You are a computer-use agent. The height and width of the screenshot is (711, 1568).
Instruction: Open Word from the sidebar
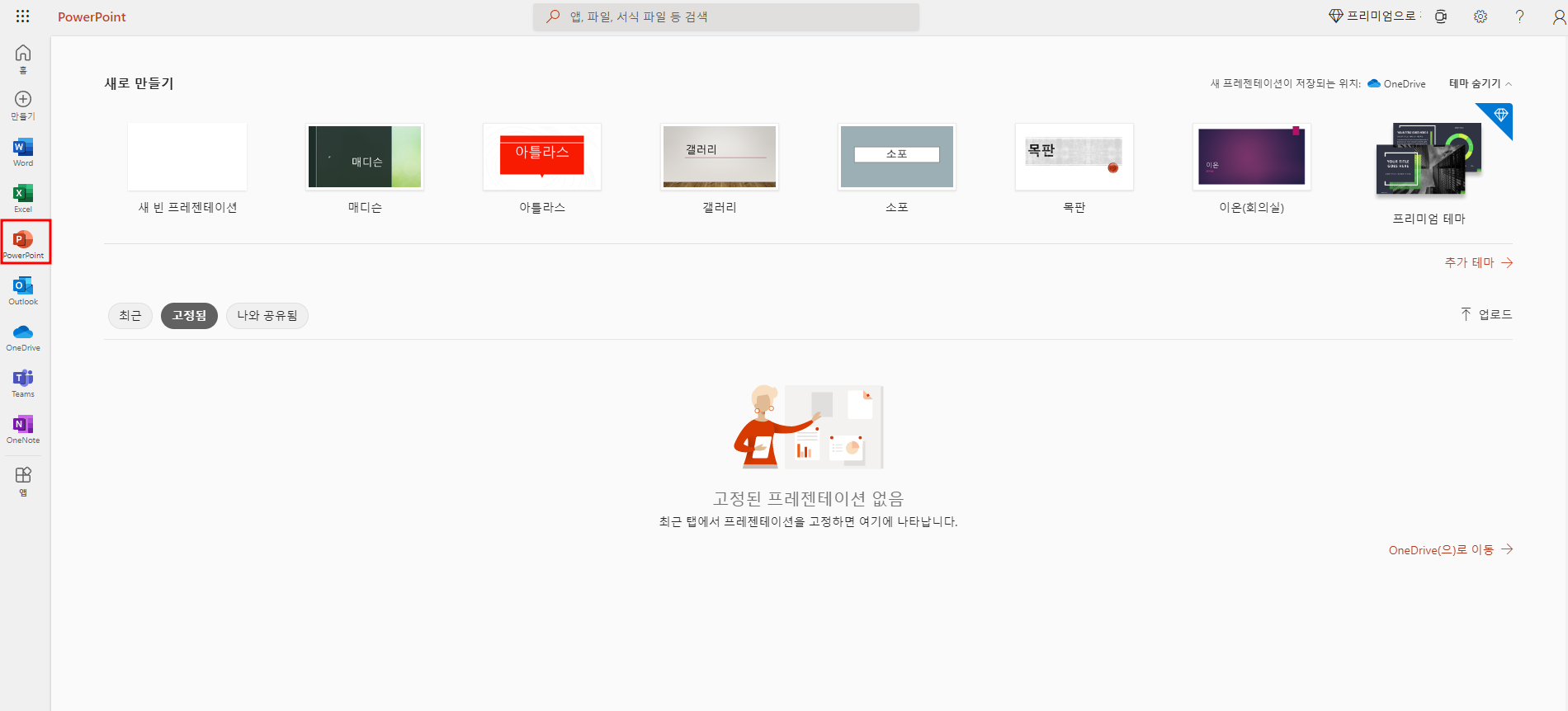pos(23,153)
